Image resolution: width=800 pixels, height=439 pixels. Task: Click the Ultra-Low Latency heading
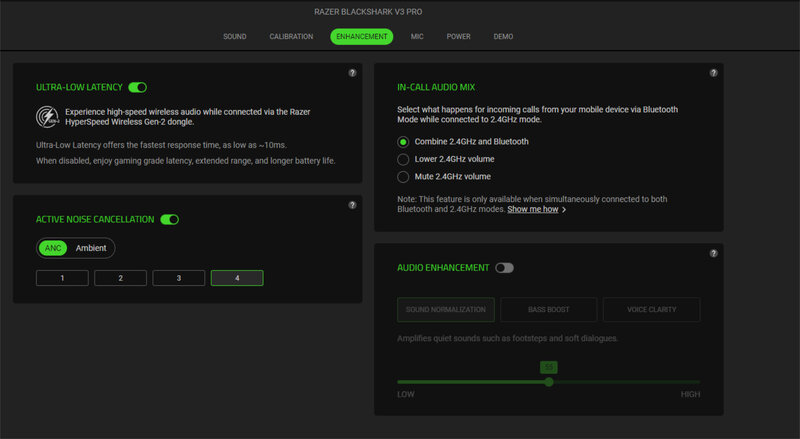point(79,87)
